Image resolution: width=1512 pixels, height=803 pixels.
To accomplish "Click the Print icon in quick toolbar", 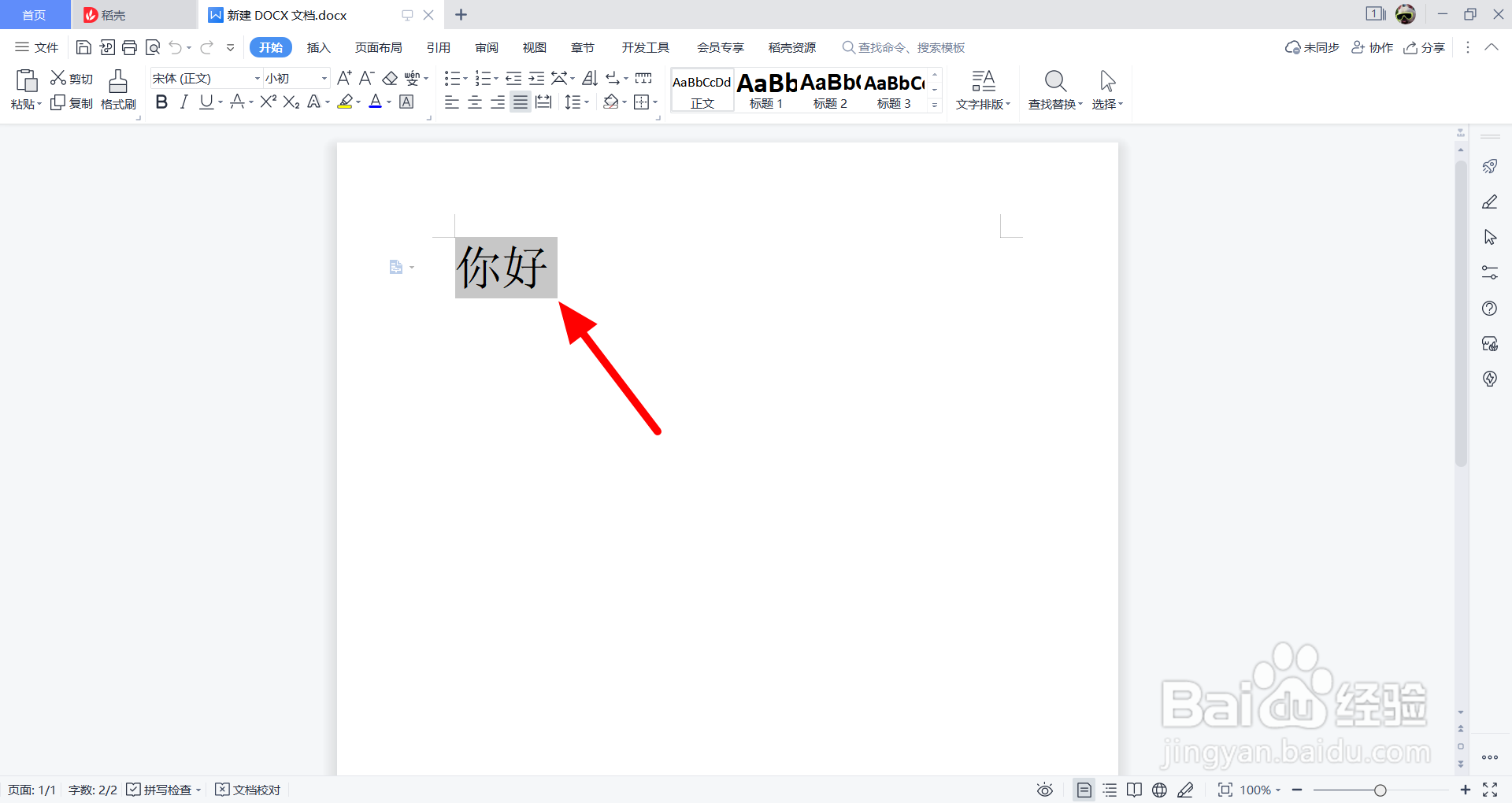I will point(129,47).
